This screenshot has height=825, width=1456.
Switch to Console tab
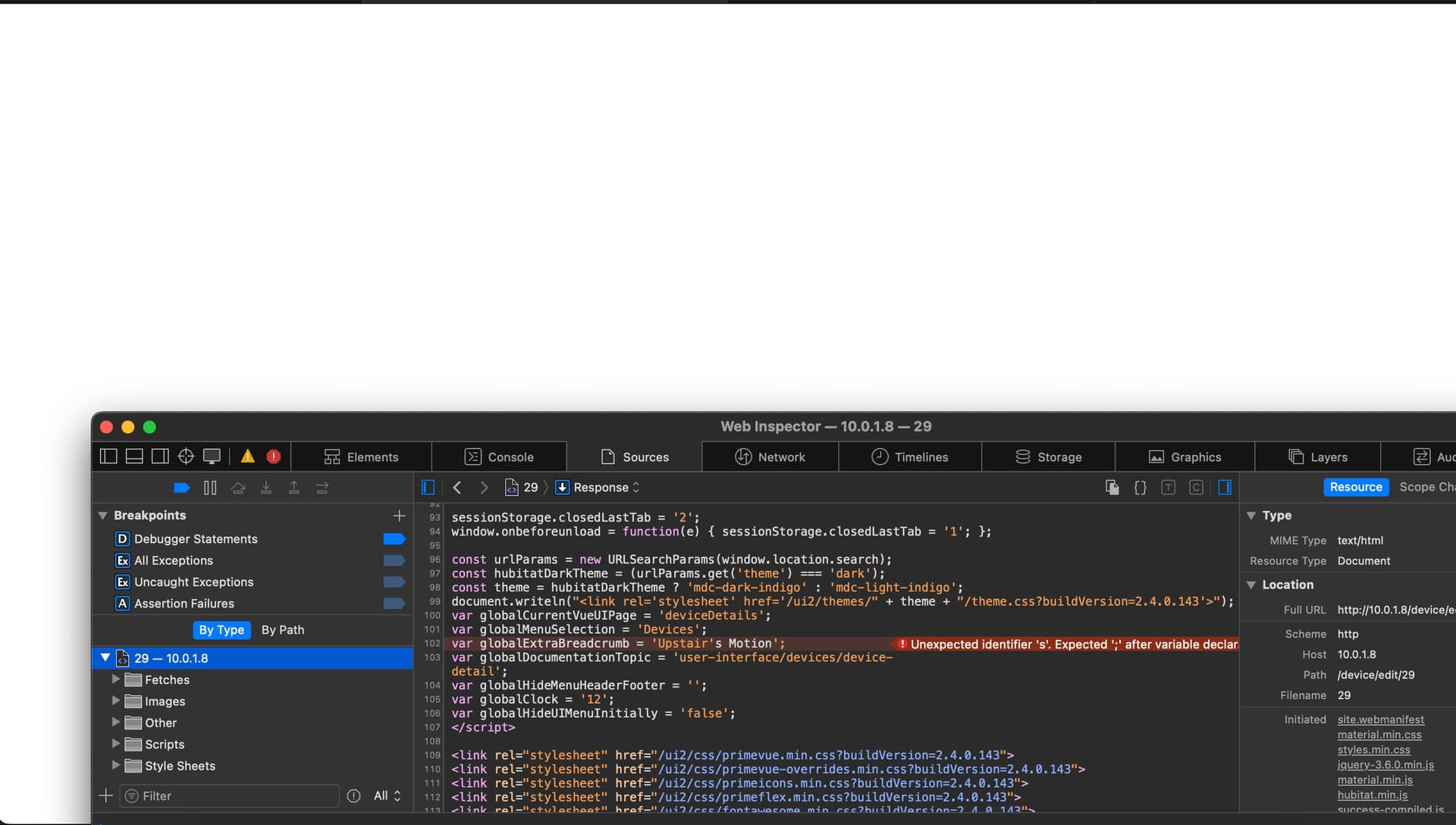pyautogui.click(x=499, y=456)
